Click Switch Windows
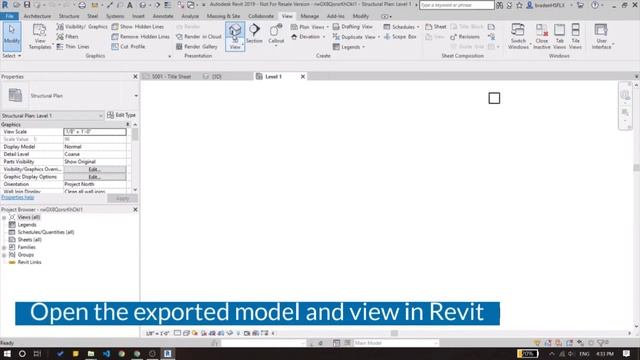Screen dimensions: 640x360 tap(518, 36)
